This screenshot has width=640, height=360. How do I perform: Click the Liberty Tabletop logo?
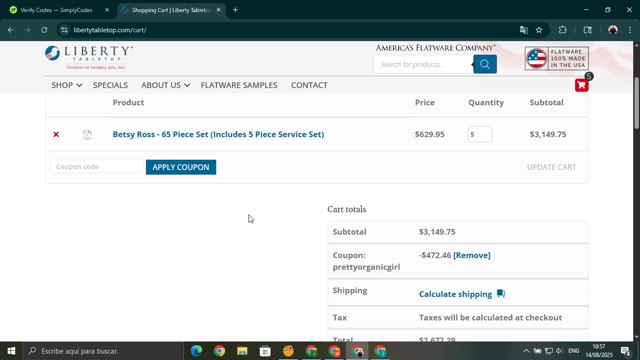89,57
